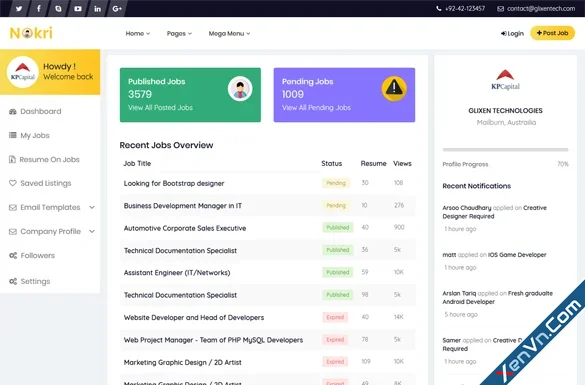This screenshot has width=585, height=385.
Task: Open the Skype social link
Action: 58,8
